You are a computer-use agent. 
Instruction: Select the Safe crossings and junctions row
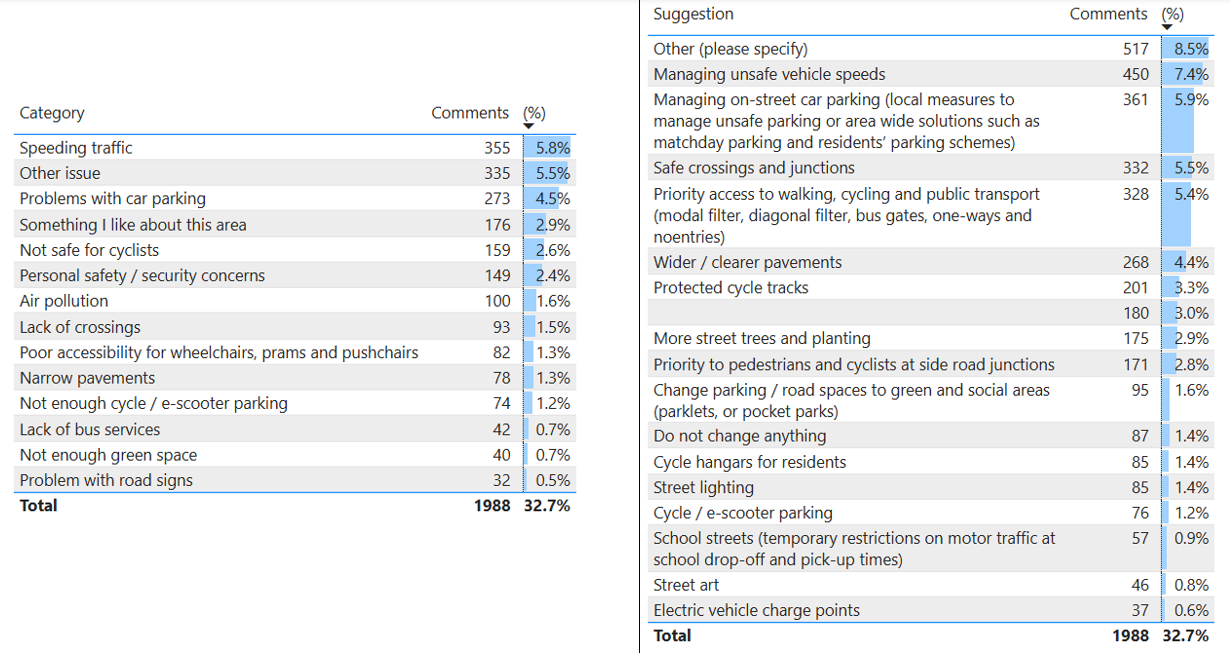(754, 168)
